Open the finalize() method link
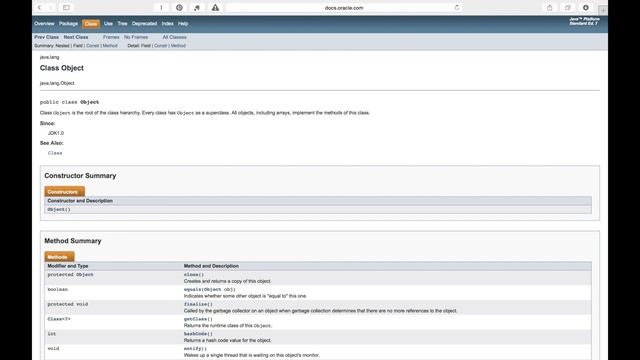This screenshot has height=360, width=640. click(x=198, y=304)
